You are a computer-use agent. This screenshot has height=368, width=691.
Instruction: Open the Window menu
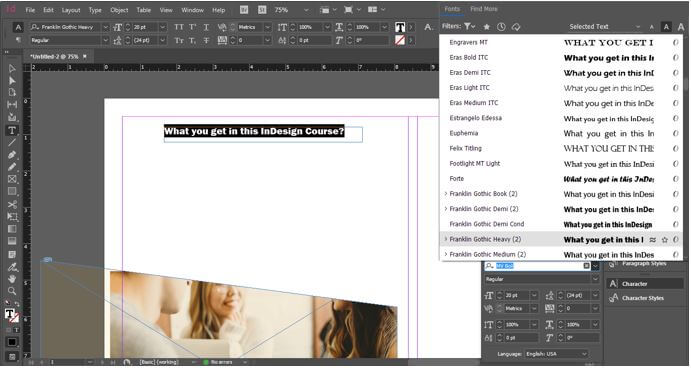193,10
